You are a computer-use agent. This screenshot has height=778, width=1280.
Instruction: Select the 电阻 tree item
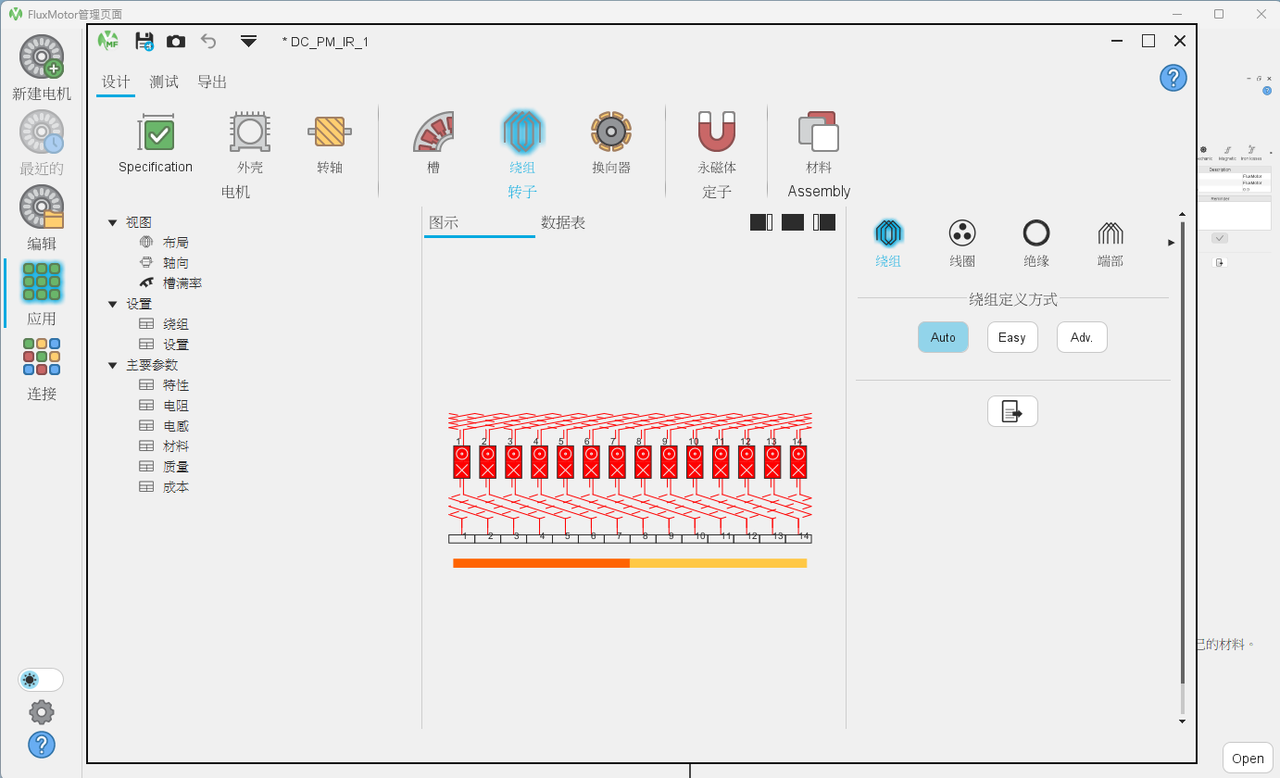point(175,406)
